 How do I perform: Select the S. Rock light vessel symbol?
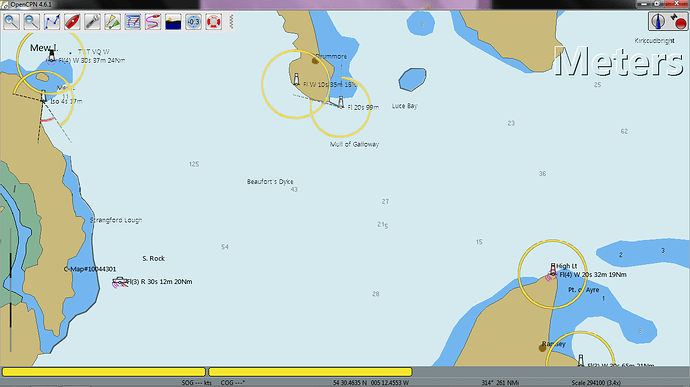coord(119,281)
